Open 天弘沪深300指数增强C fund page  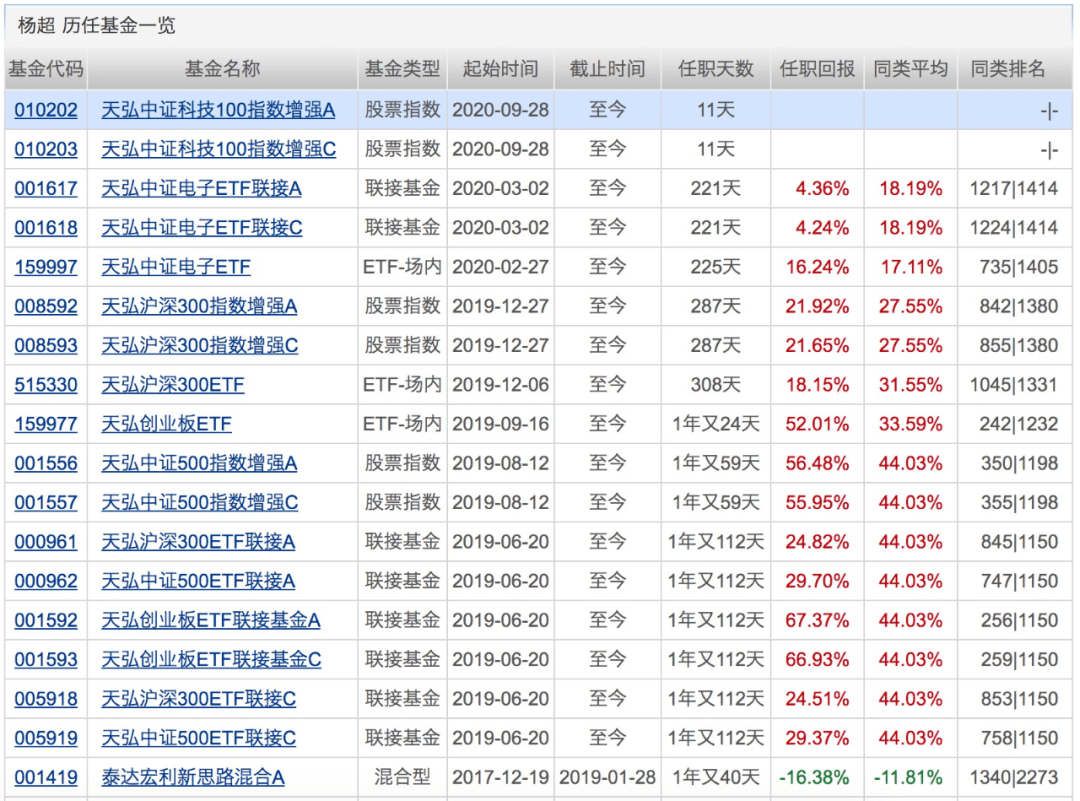(200, 346)
